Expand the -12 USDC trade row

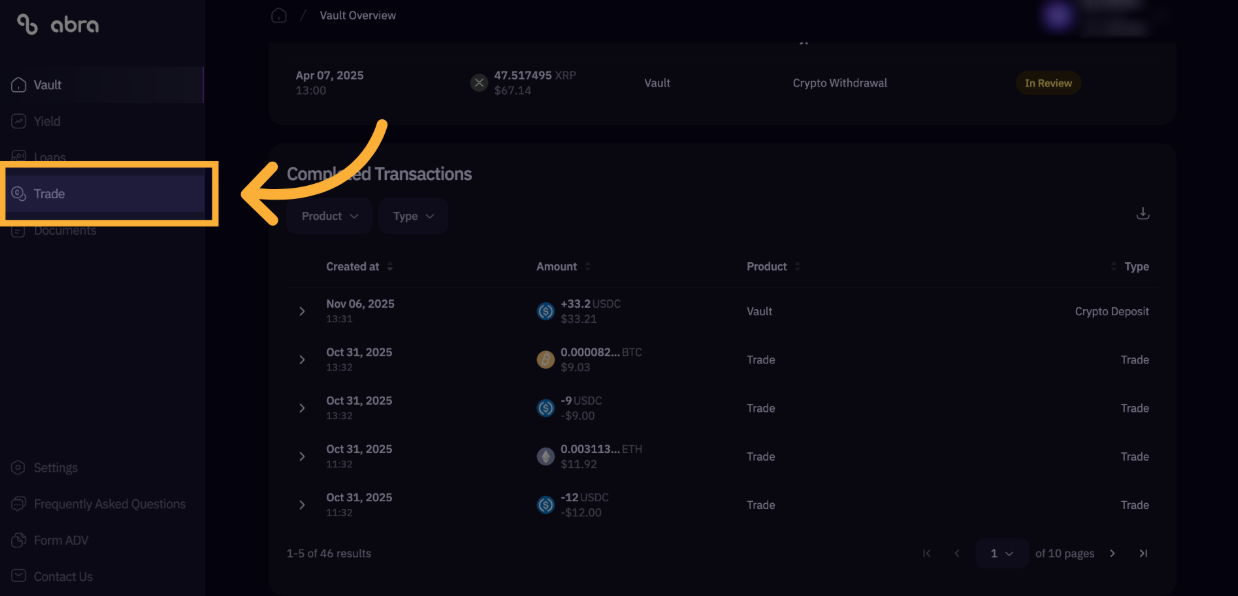[302, 505]
